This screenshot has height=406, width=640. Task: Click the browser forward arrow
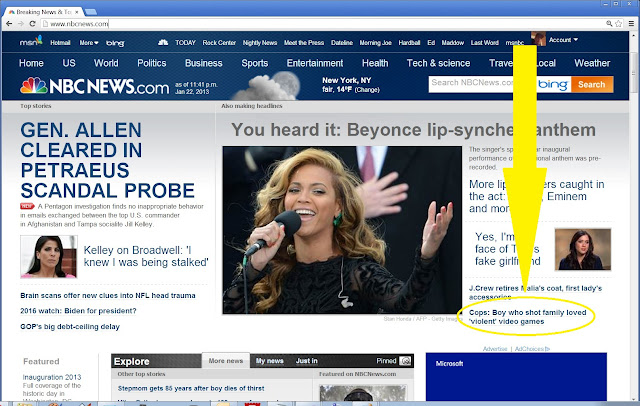tap(20, 24)
